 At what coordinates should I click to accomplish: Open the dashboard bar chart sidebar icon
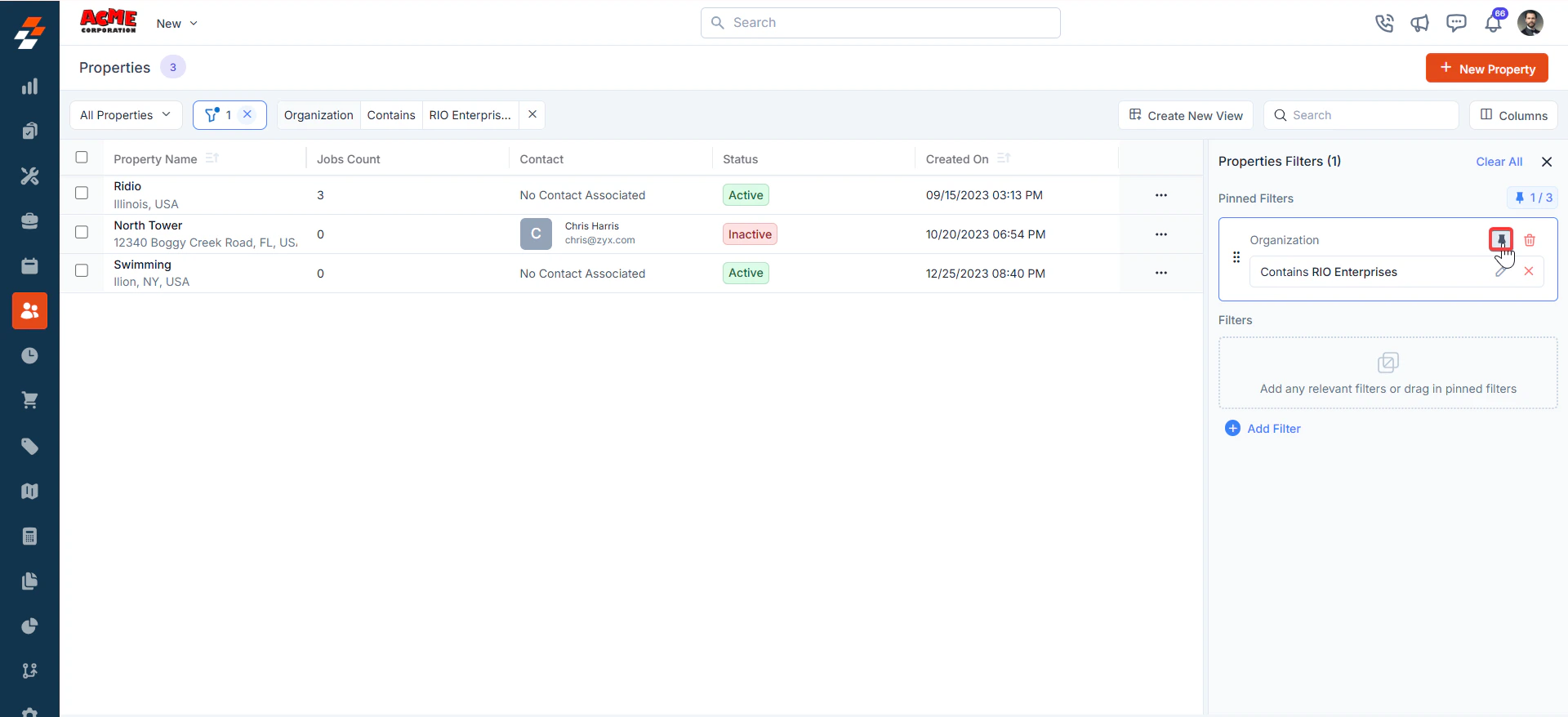(x=29, y=87)
